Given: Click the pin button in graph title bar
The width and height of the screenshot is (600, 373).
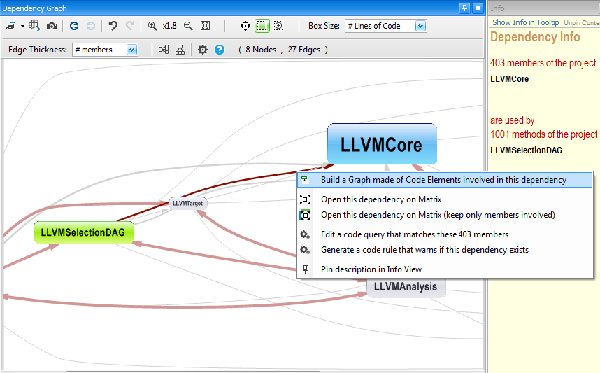Looking at the screenshot, I should (x=464, y=8).
